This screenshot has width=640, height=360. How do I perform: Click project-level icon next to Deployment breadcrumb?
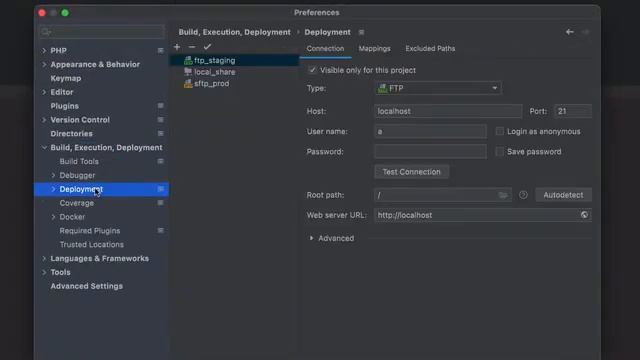362,32
